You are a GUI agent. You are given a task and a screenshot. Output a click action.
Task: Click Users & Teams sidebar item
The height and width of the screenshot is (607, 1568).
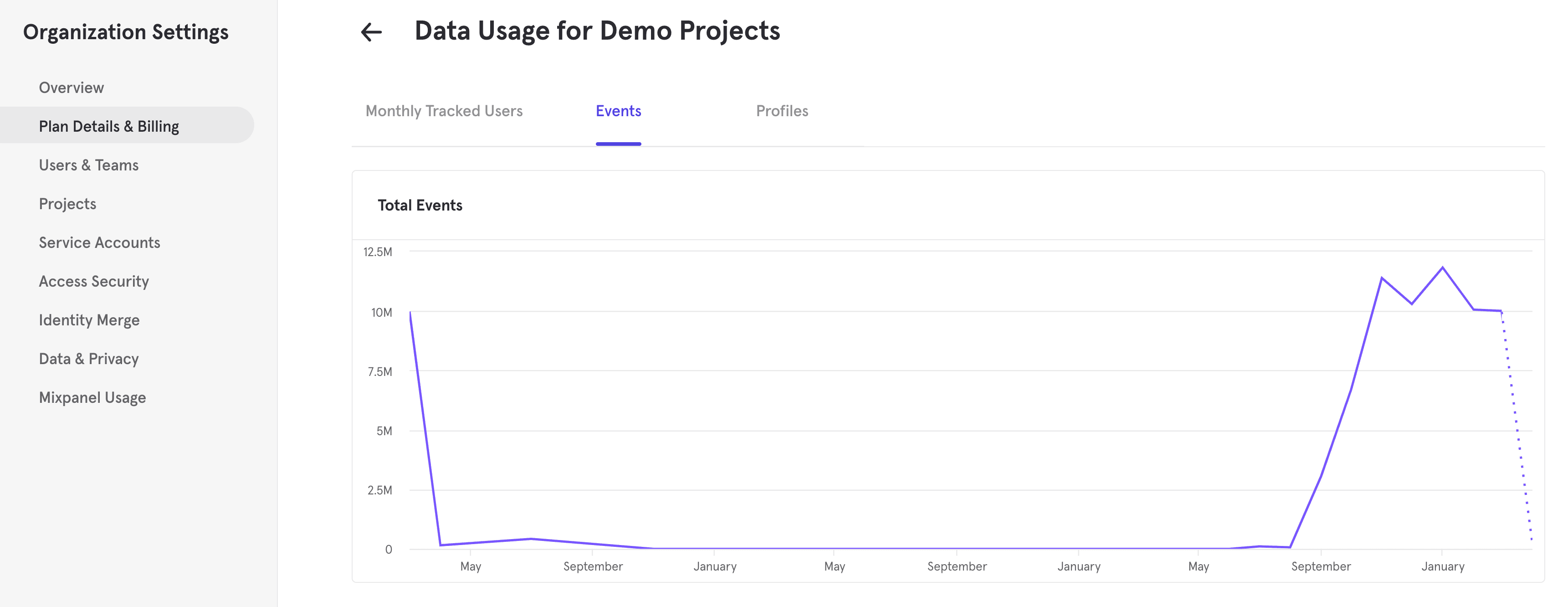point(89,163)
